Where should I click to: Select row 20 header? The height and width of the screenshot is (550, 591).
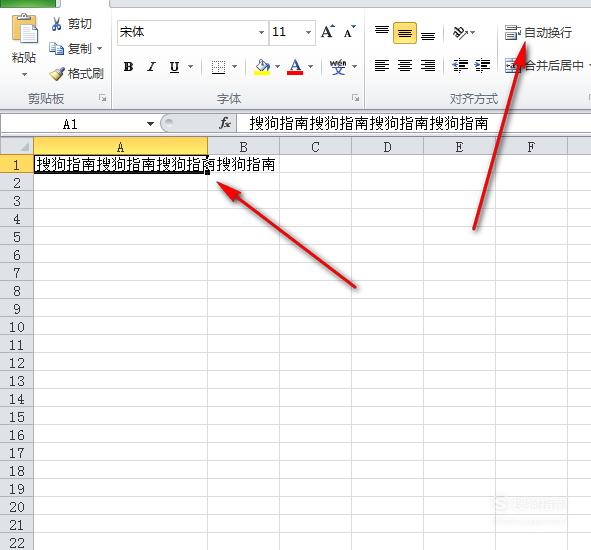[17, 507]
